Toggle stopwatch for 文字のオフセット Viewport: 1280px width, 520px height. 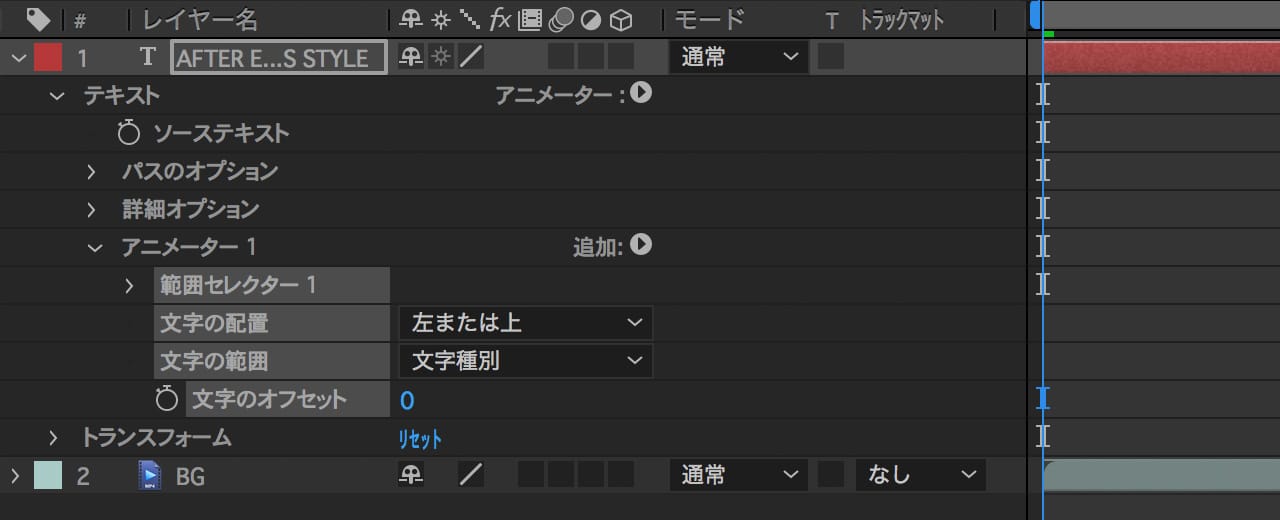[x=167, y=400]
